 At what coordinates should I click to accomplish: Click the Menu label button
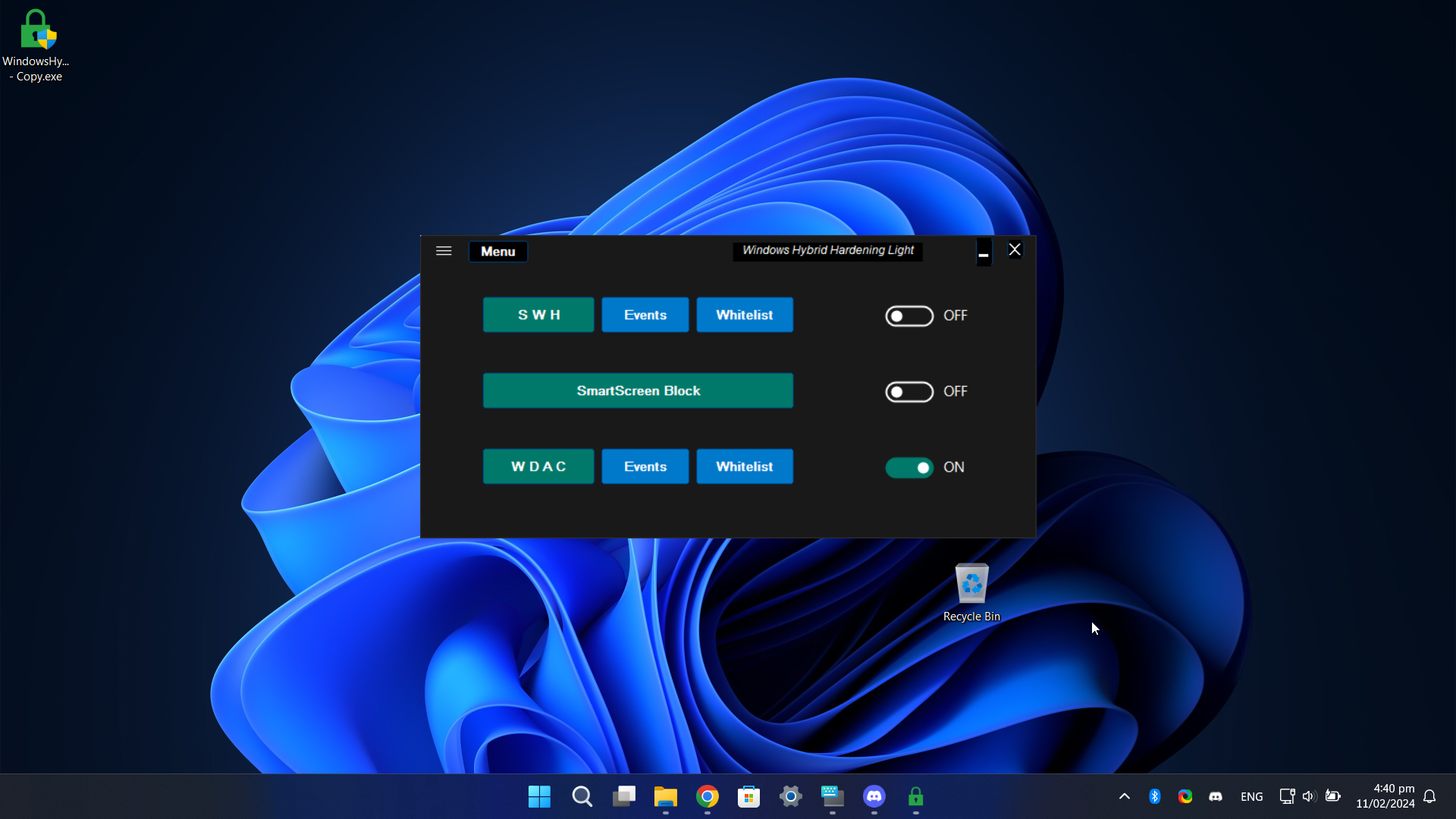pyautogui.click(x=497, y=252)
